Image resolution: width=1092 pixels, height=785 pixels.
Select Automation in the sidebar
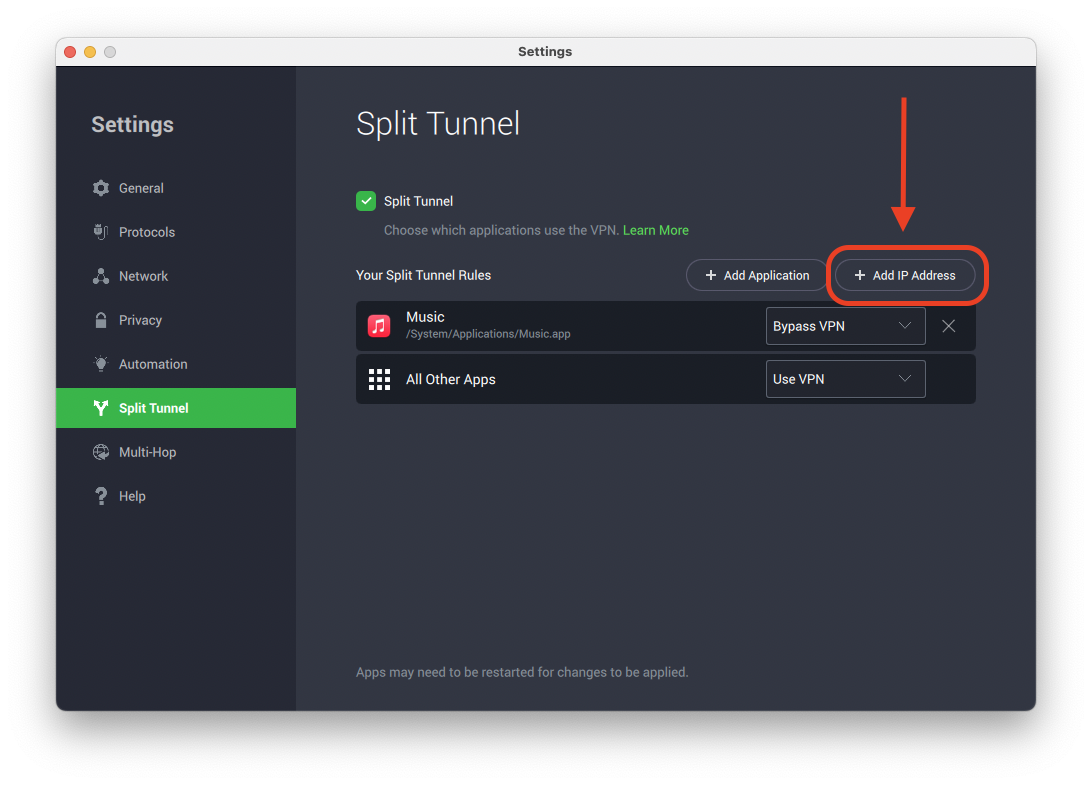tap(176, 364)
